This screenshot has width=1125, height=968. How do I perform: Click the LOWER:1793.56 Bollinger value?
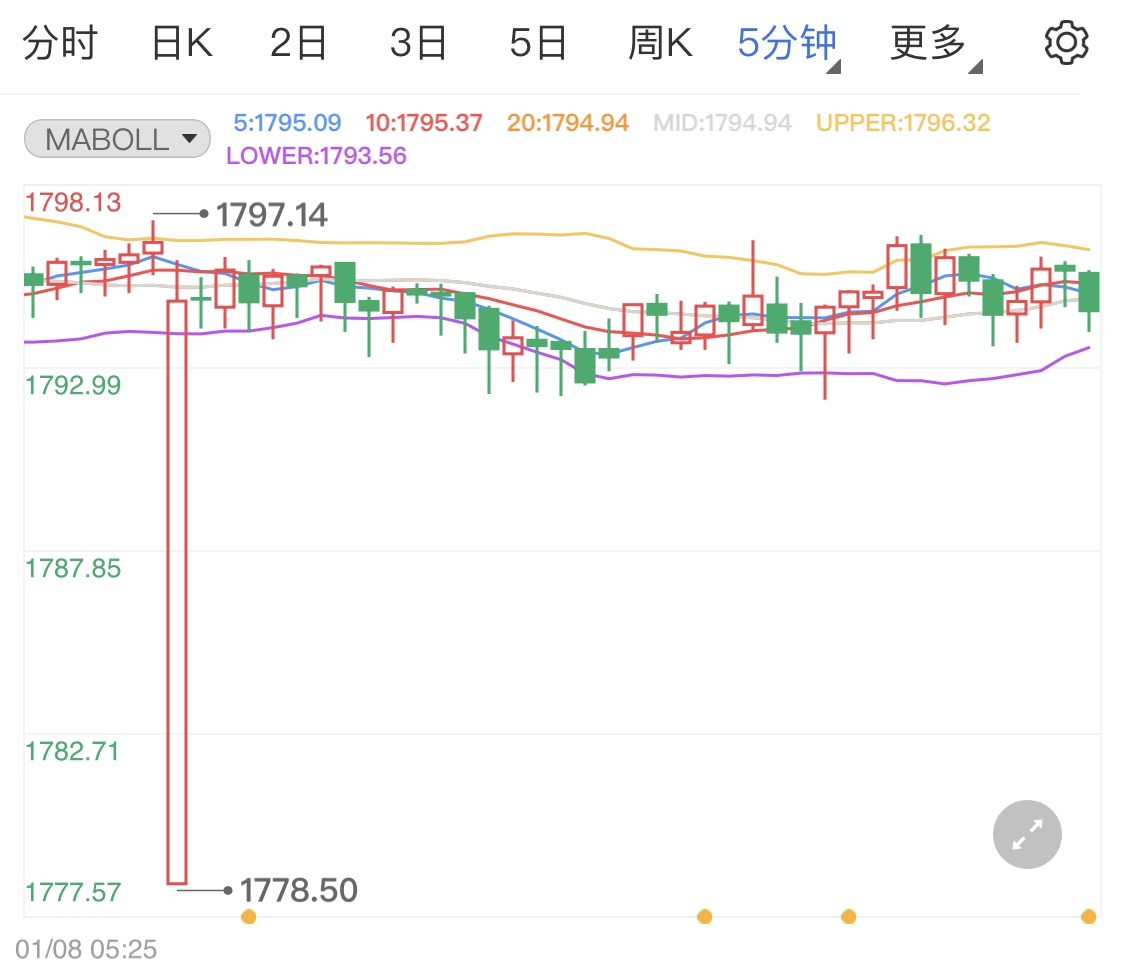316,156
